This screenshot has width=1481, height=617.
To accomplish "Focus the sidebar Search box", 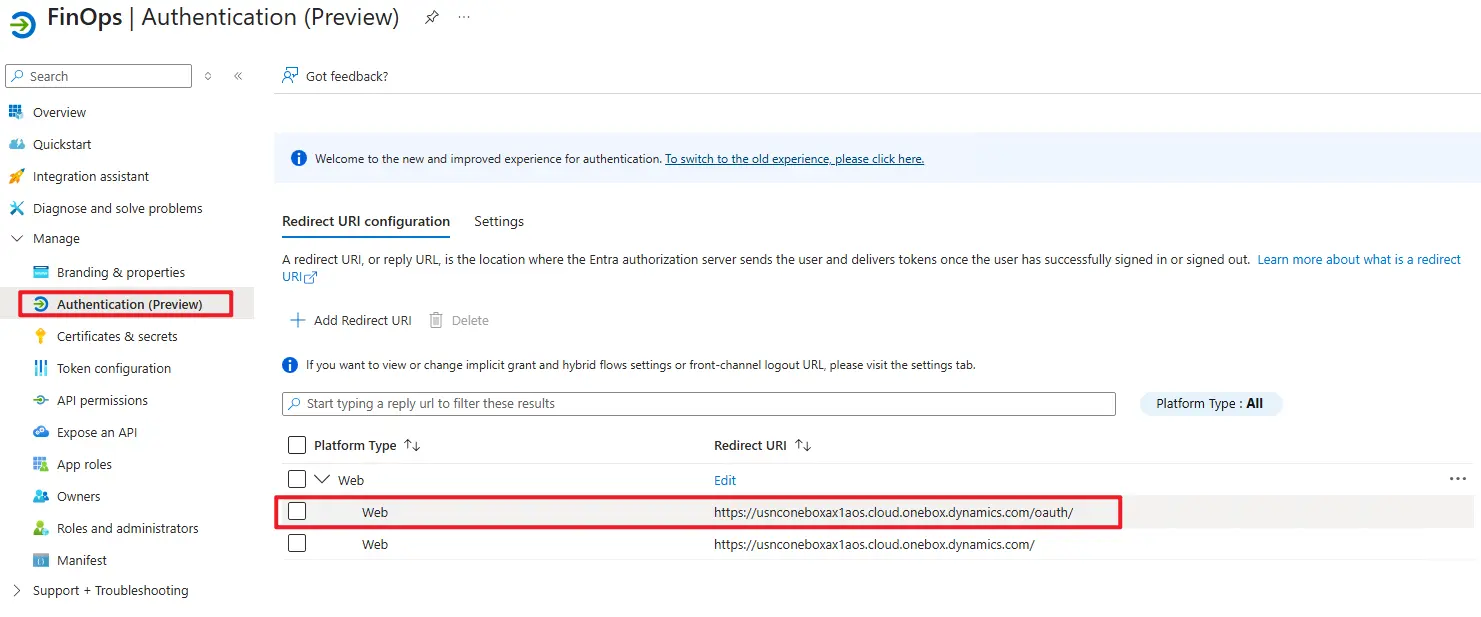I will (98, 76).
